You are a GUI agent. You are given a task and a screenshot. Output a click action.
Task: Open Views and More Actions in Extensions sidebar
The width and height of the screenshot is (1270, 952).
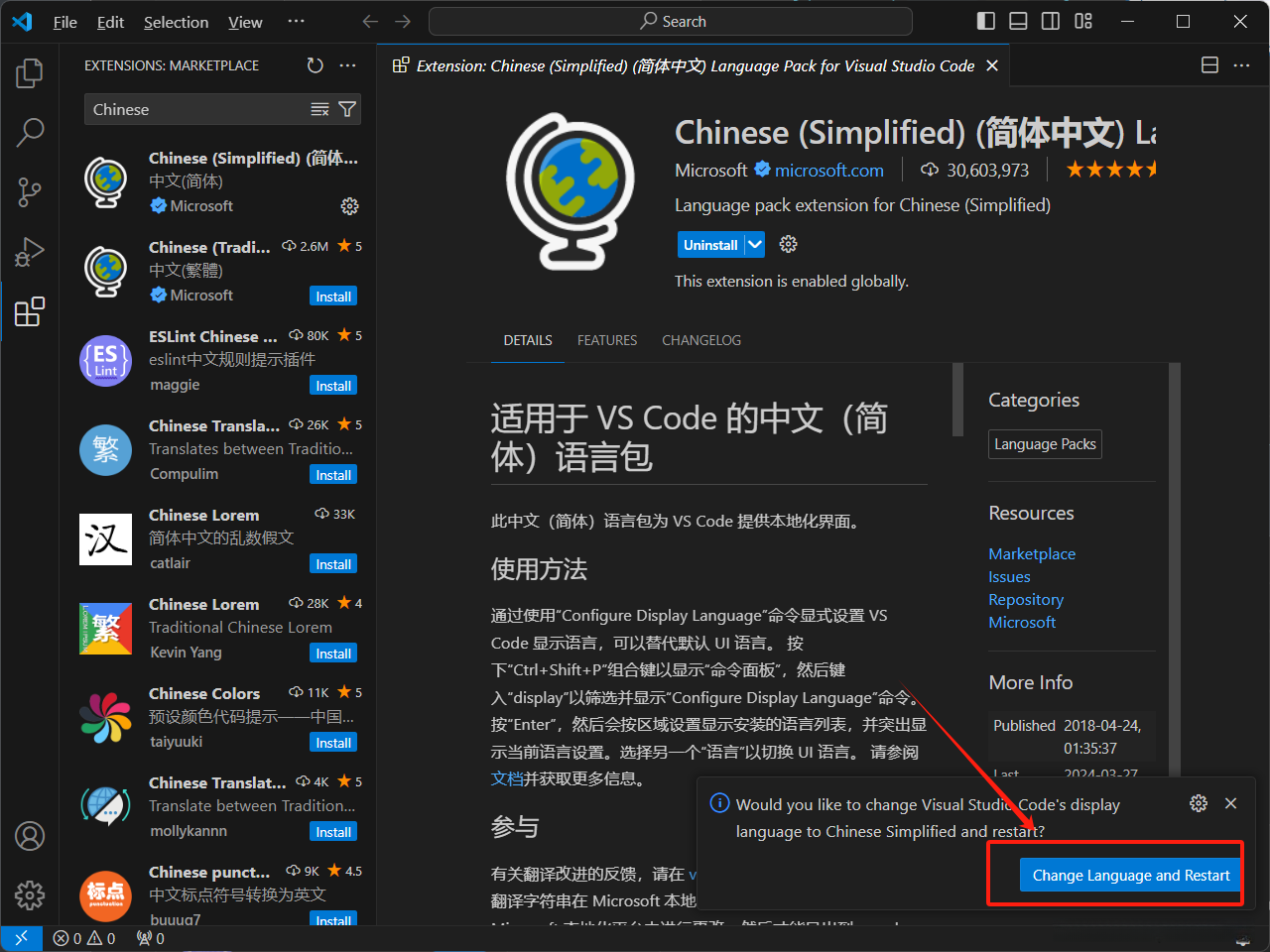click(347, 65)
